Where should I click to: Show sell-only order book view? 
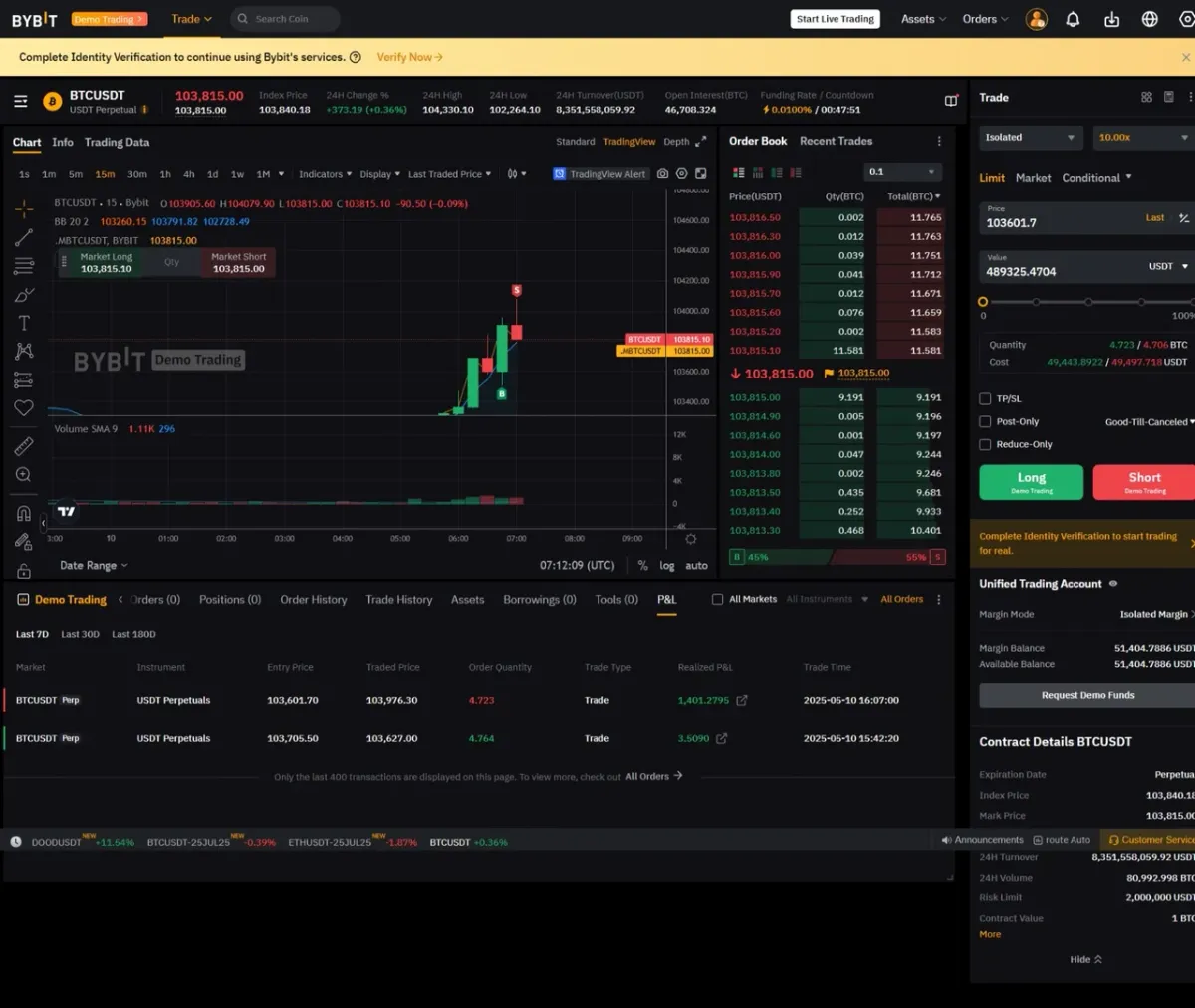[795, 172]
